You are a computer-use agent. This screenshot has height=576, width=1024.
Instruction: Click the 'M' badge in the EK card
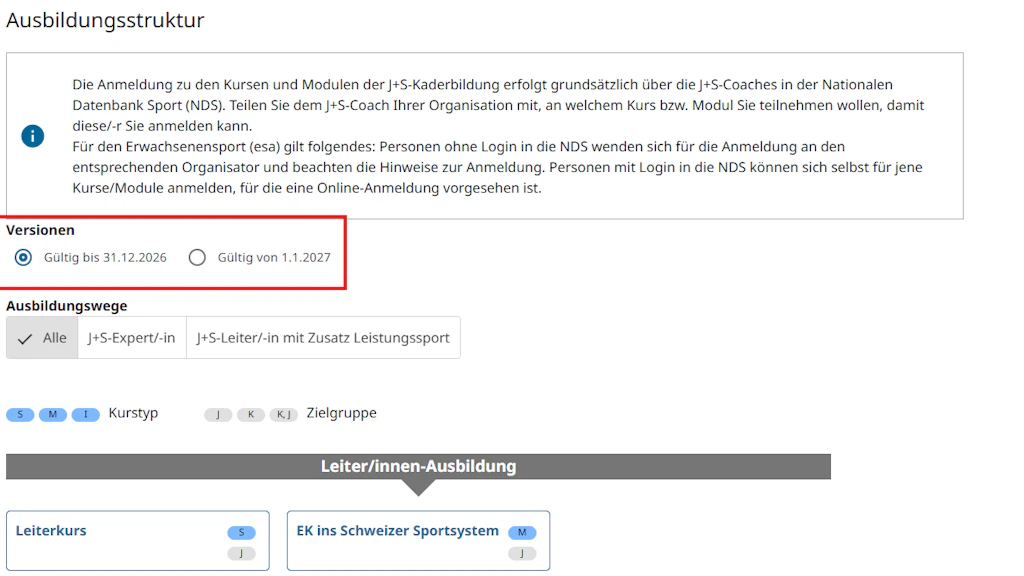522,533
